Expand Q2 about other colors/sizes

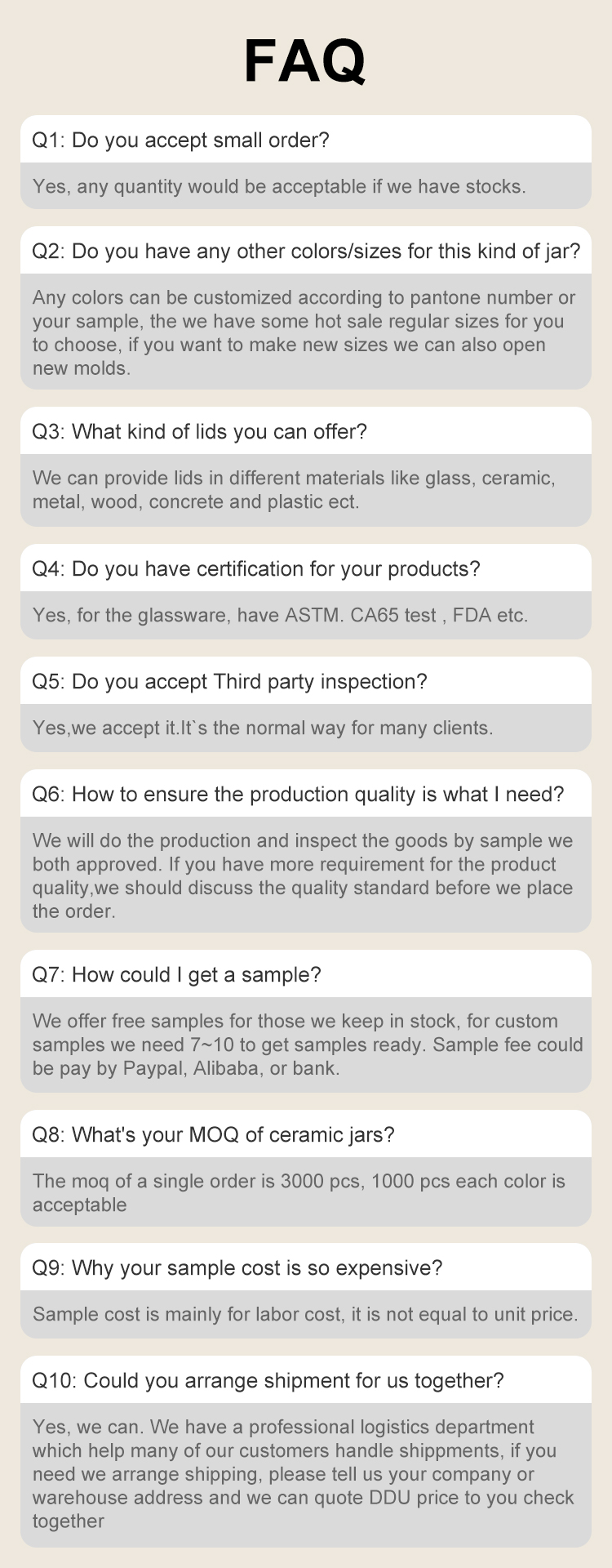click(306, 252)
